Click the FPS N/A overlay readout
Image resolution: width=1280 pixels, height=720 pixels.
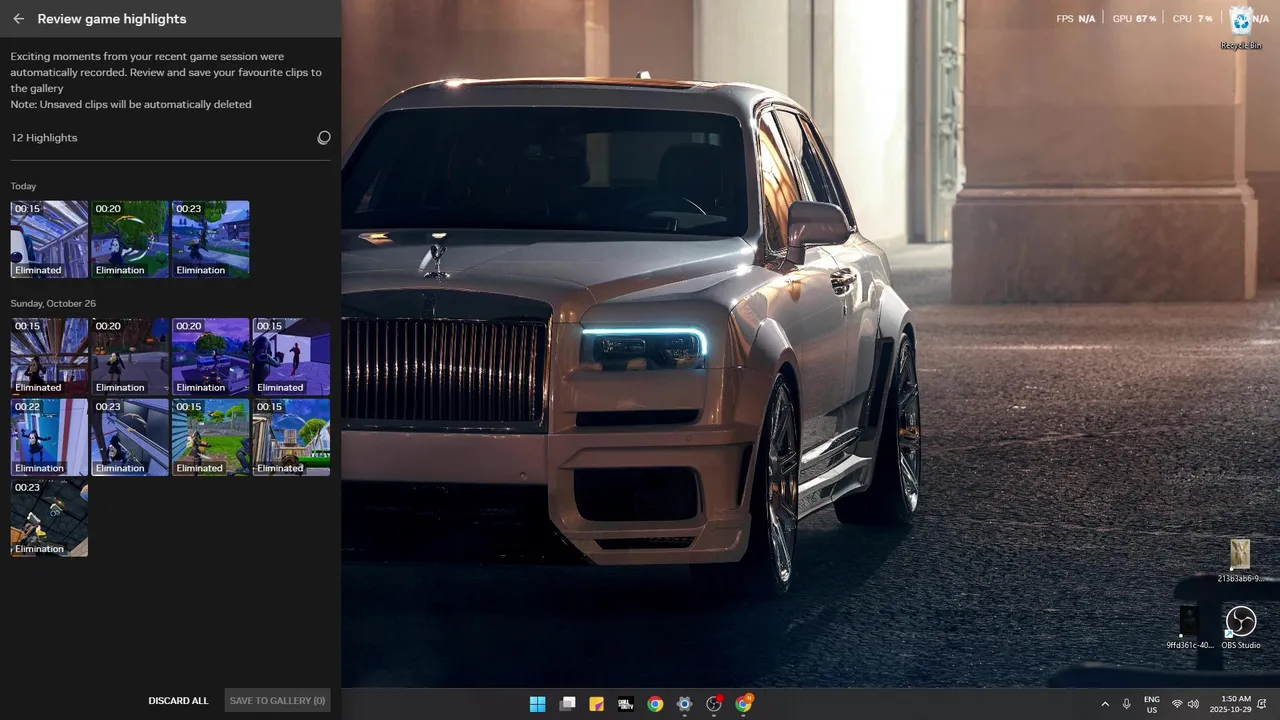1076,19
